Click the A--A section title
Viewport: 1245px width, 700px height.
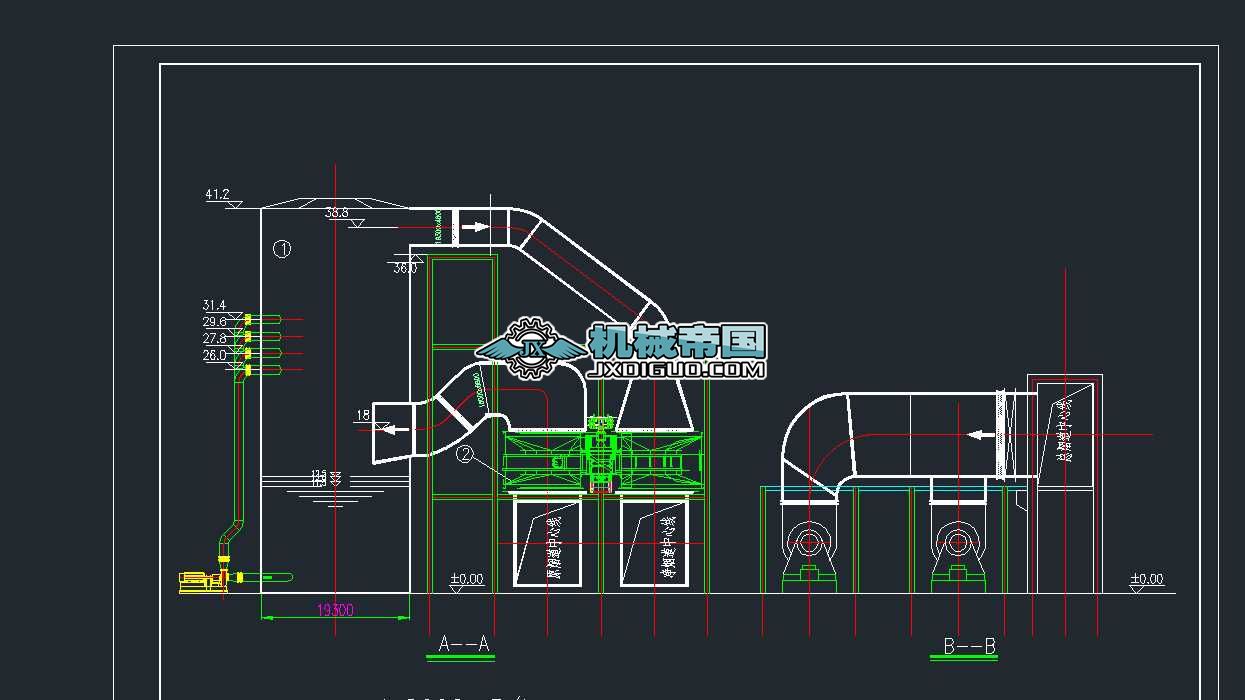(x=462, y=641)
